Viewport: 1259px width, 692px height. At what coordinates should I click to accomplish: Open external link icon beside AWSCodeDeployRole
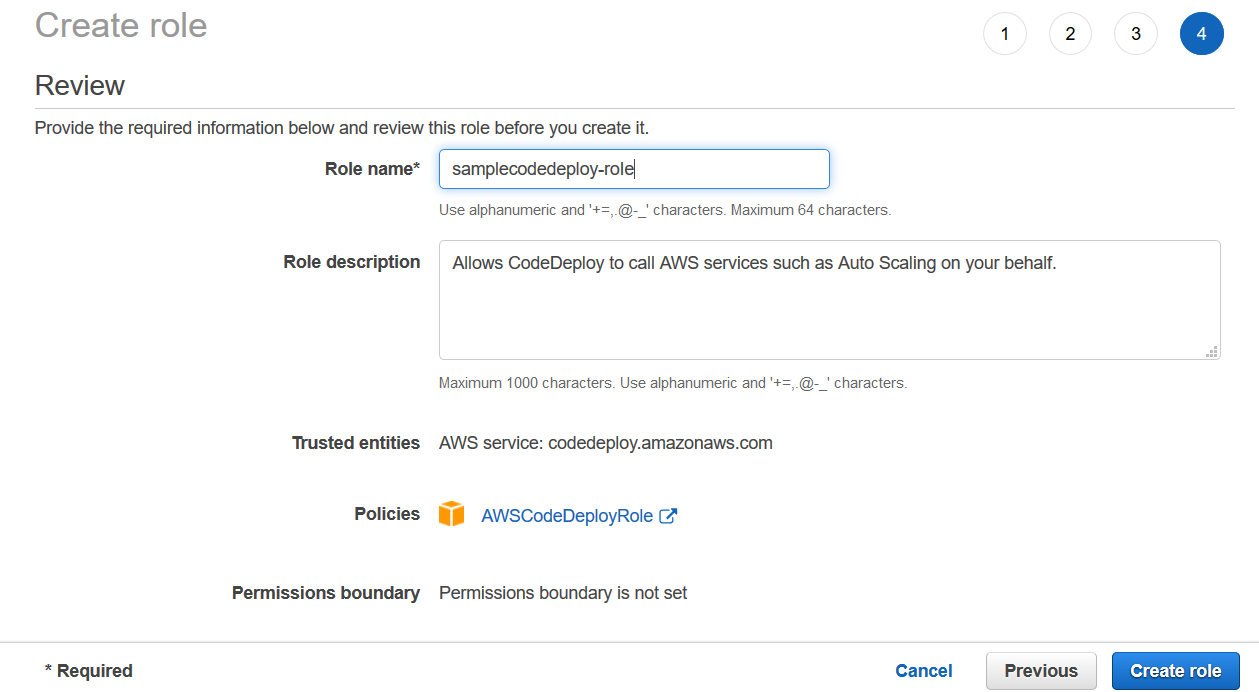point(668,516)
